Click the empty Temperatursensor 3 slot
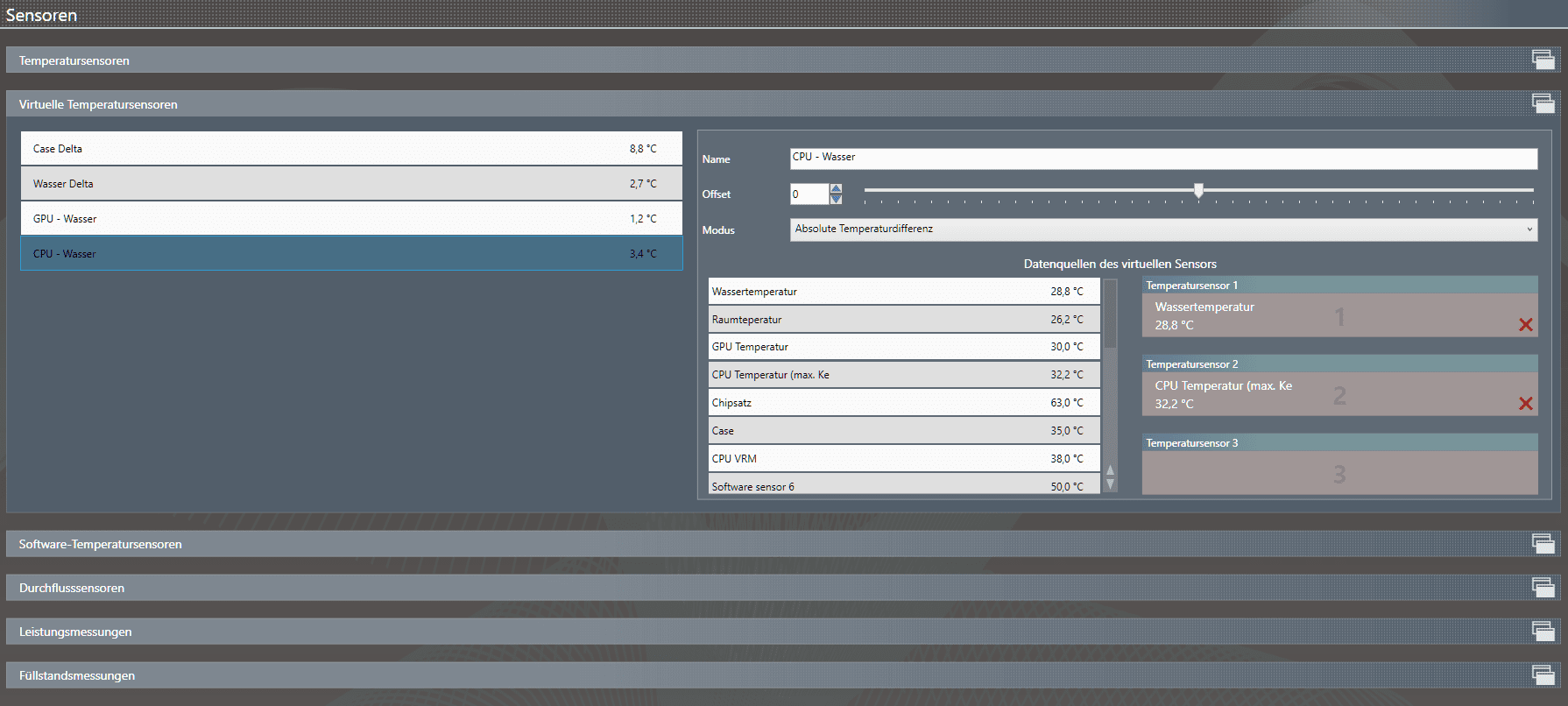1568x706 pixels. tap(1339, 473)
